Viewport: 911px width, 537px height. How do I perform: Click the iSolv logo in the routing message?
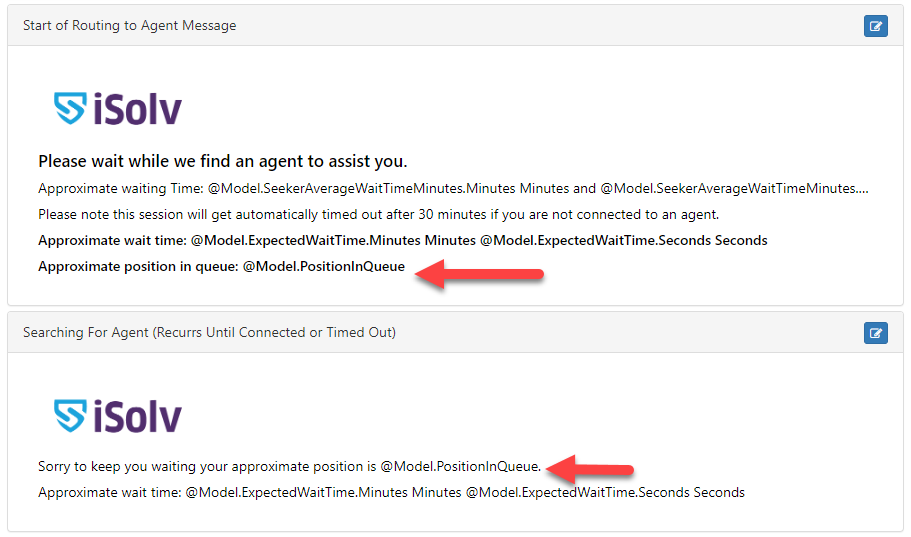click(x=117, y=109)
